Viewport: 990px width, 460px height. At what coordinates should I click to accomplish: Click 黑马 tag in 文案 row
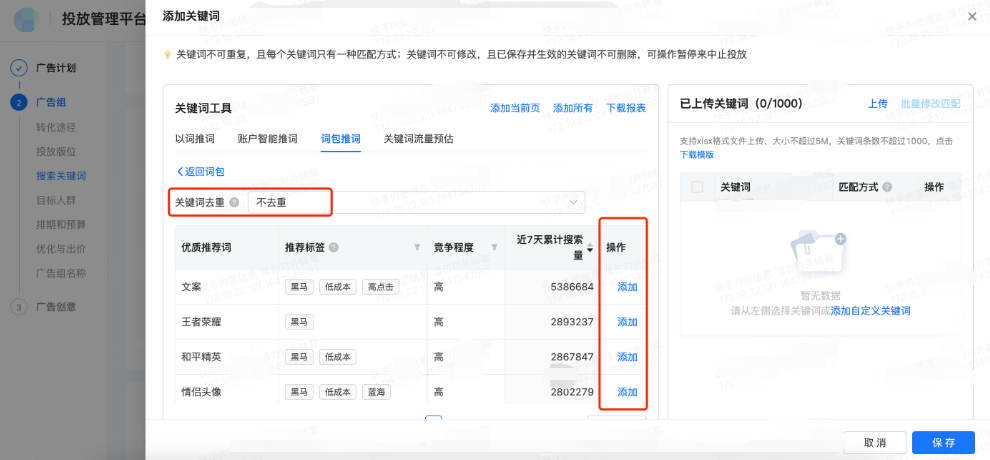[x=299, y=287]
